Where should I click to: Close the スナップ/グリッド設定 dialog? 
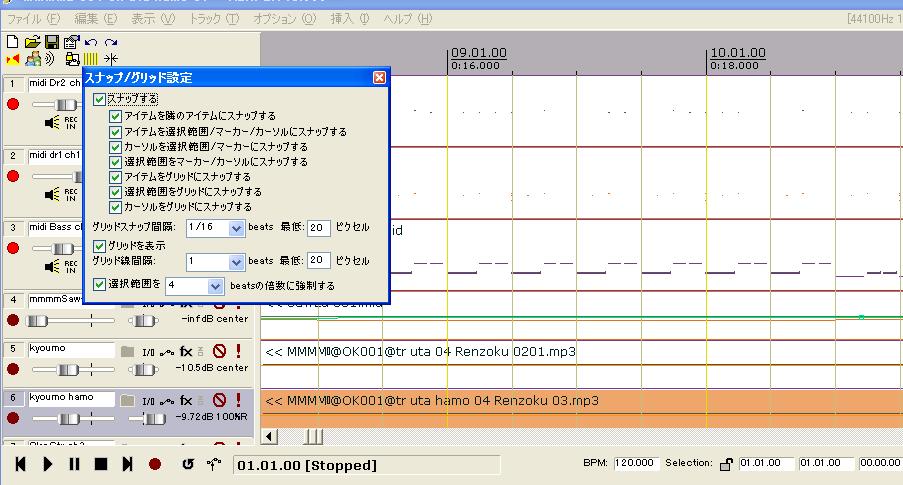[x=379, y=77]
